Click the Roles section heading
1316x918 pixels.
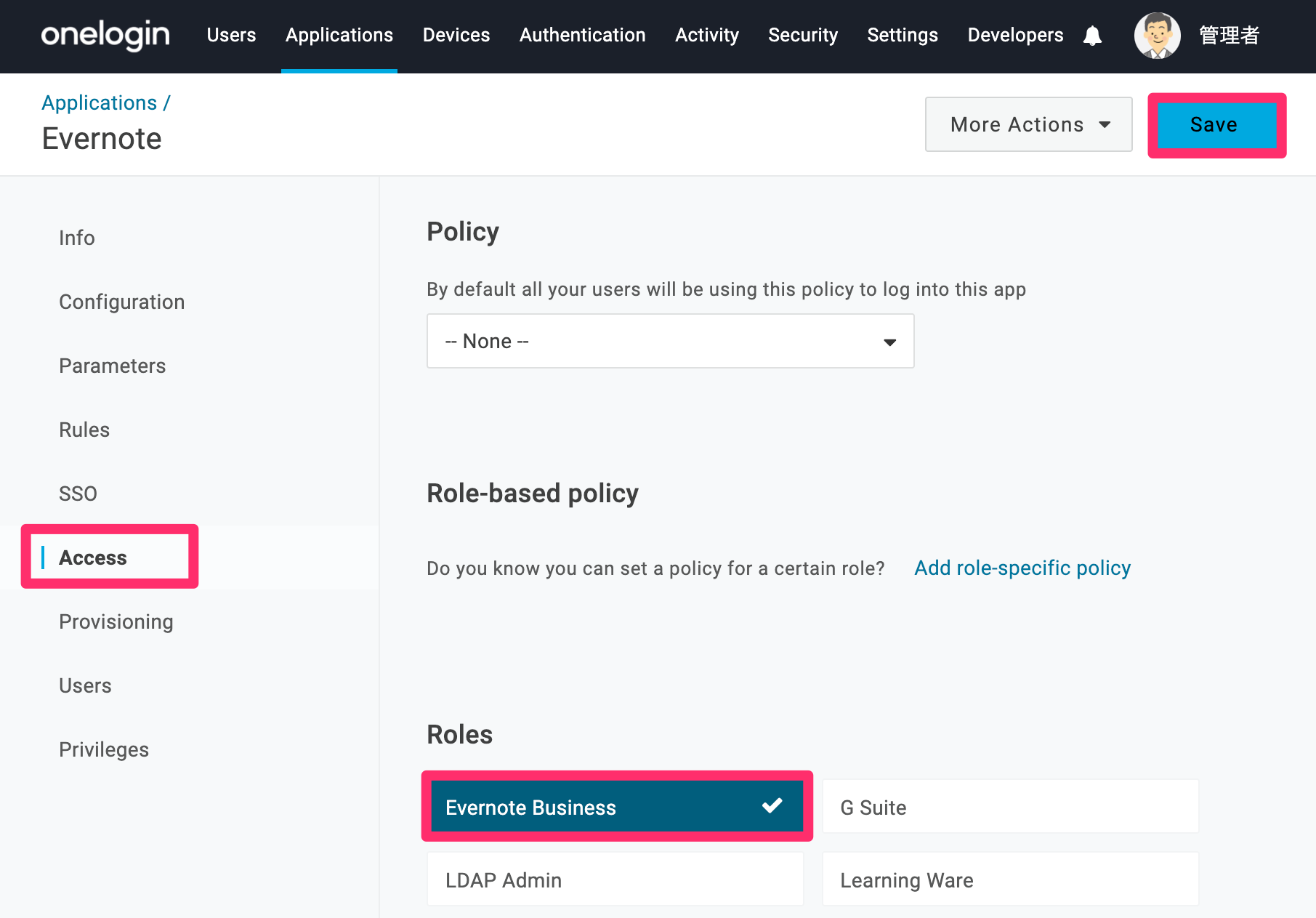460,734
